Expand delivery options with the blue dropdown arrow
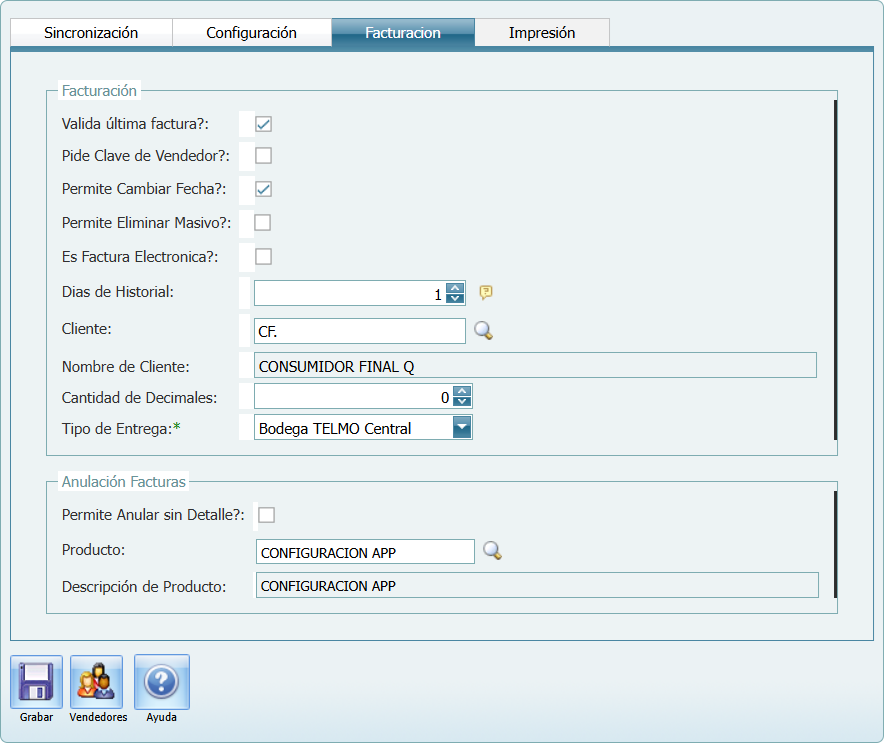884x743 pixels. [x=463, y=426]
